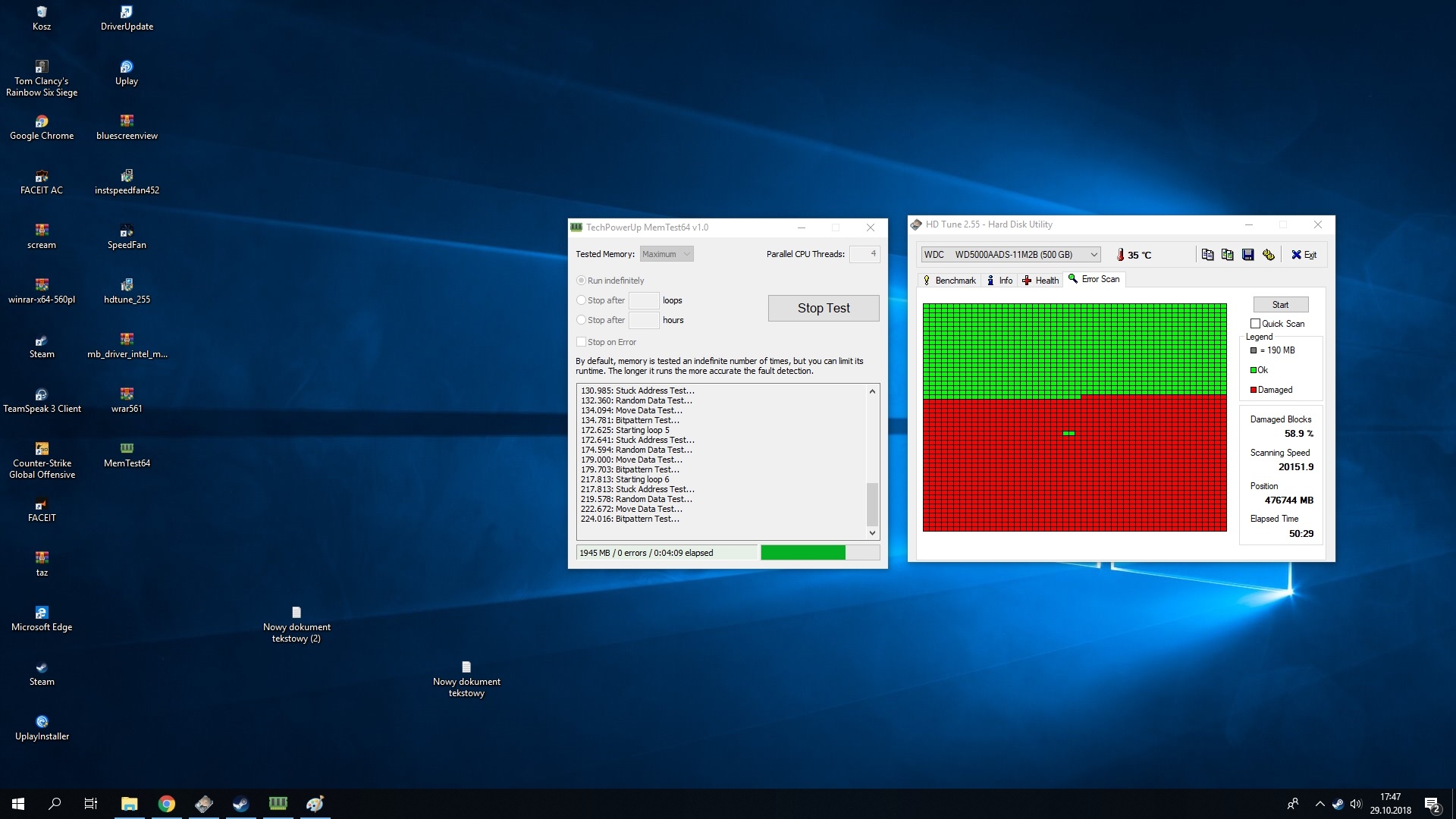Open the WDC WD5000AADS drive selector dropdown
This screenshot has height=819, width=1456.
pos(1011,255)
